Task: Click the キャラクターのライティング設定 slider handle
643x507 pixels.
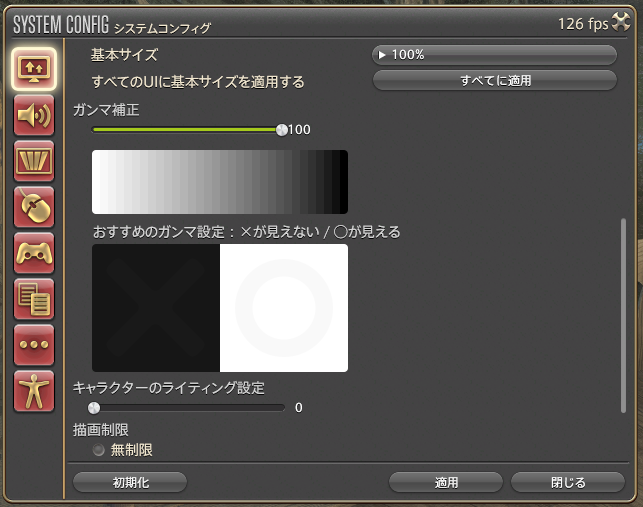Action: point(94,407)
